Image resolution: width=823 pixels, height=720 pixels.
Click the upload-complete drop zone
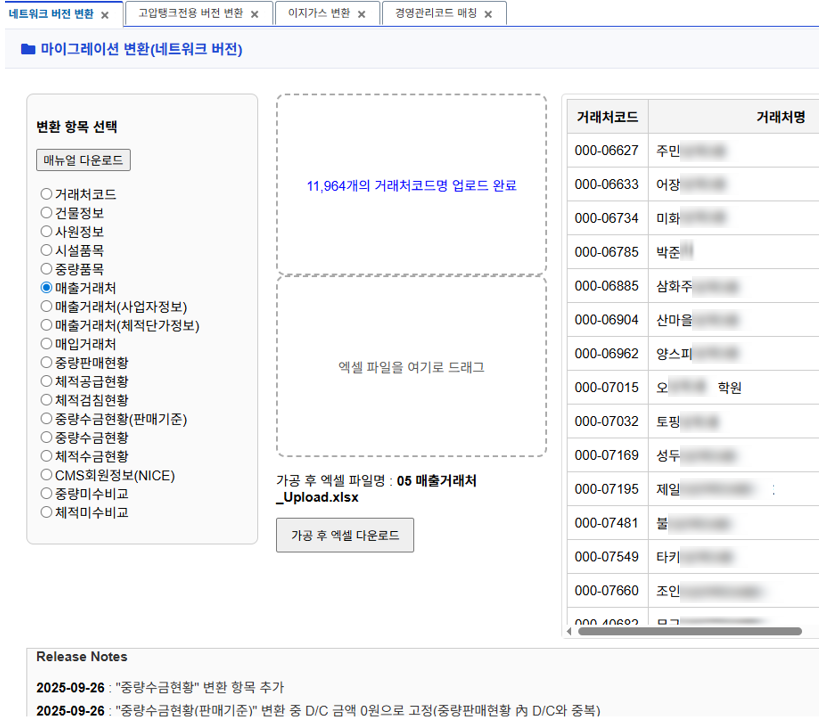point(412,185)
